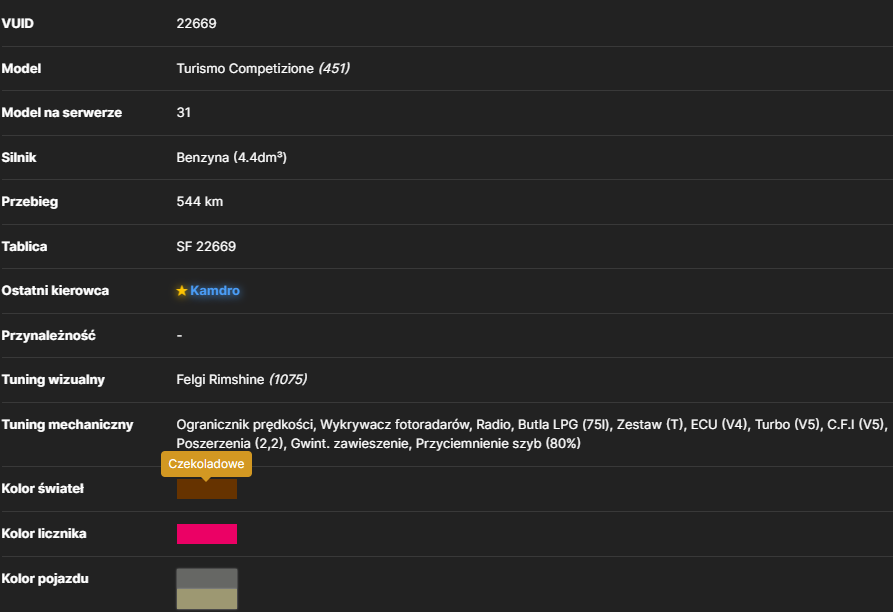Image resolution: width=893 pixels, height=612 pixels.
Task: Click the Butla LPG (75l) entry
Action: (564, 425)
